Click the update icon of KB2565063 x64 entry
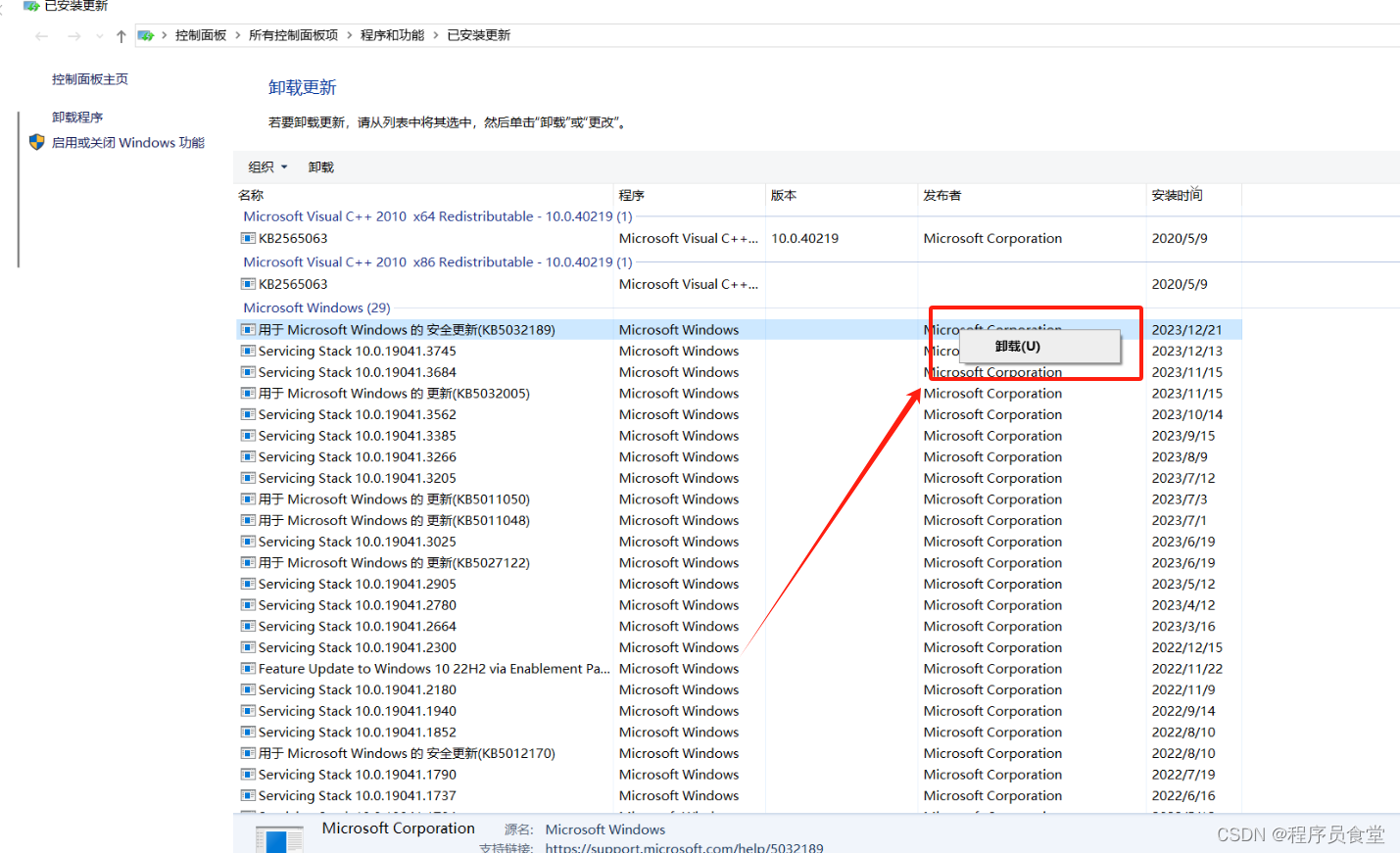 click(x=249, y=238)
